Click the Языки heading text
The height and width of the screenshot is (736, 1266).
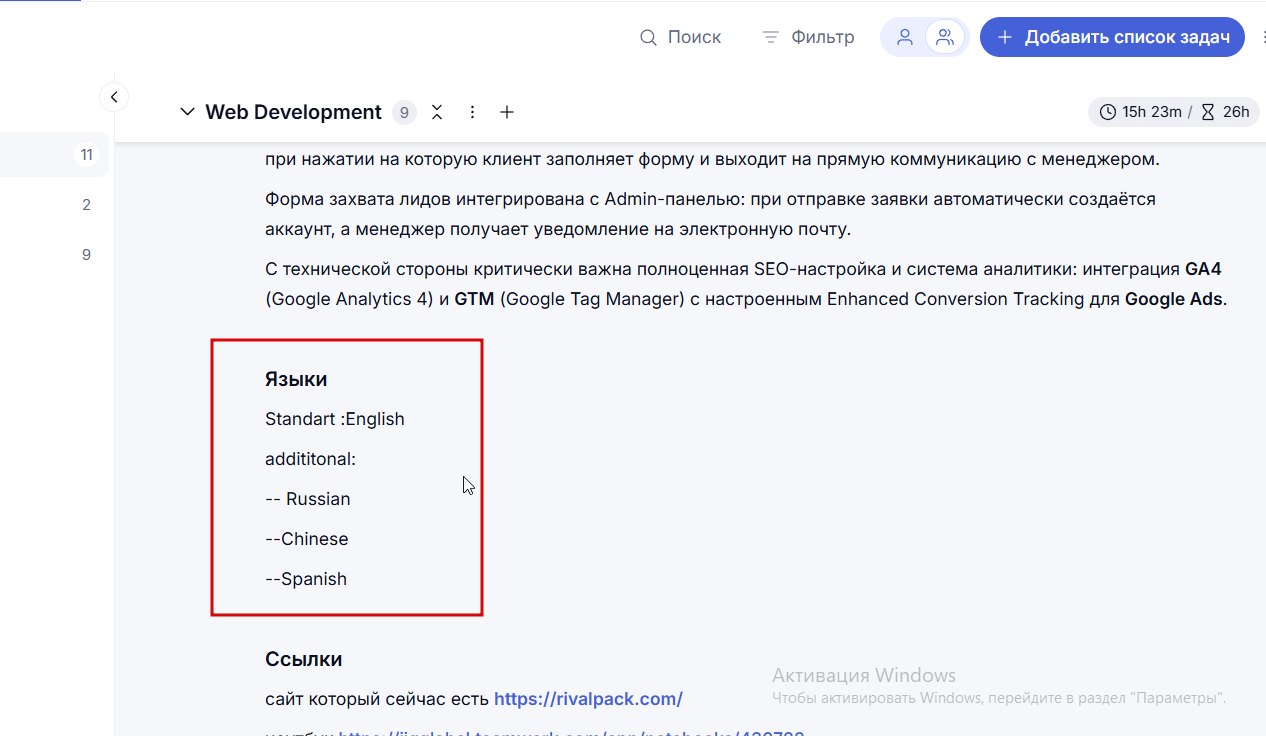point(296,379)
